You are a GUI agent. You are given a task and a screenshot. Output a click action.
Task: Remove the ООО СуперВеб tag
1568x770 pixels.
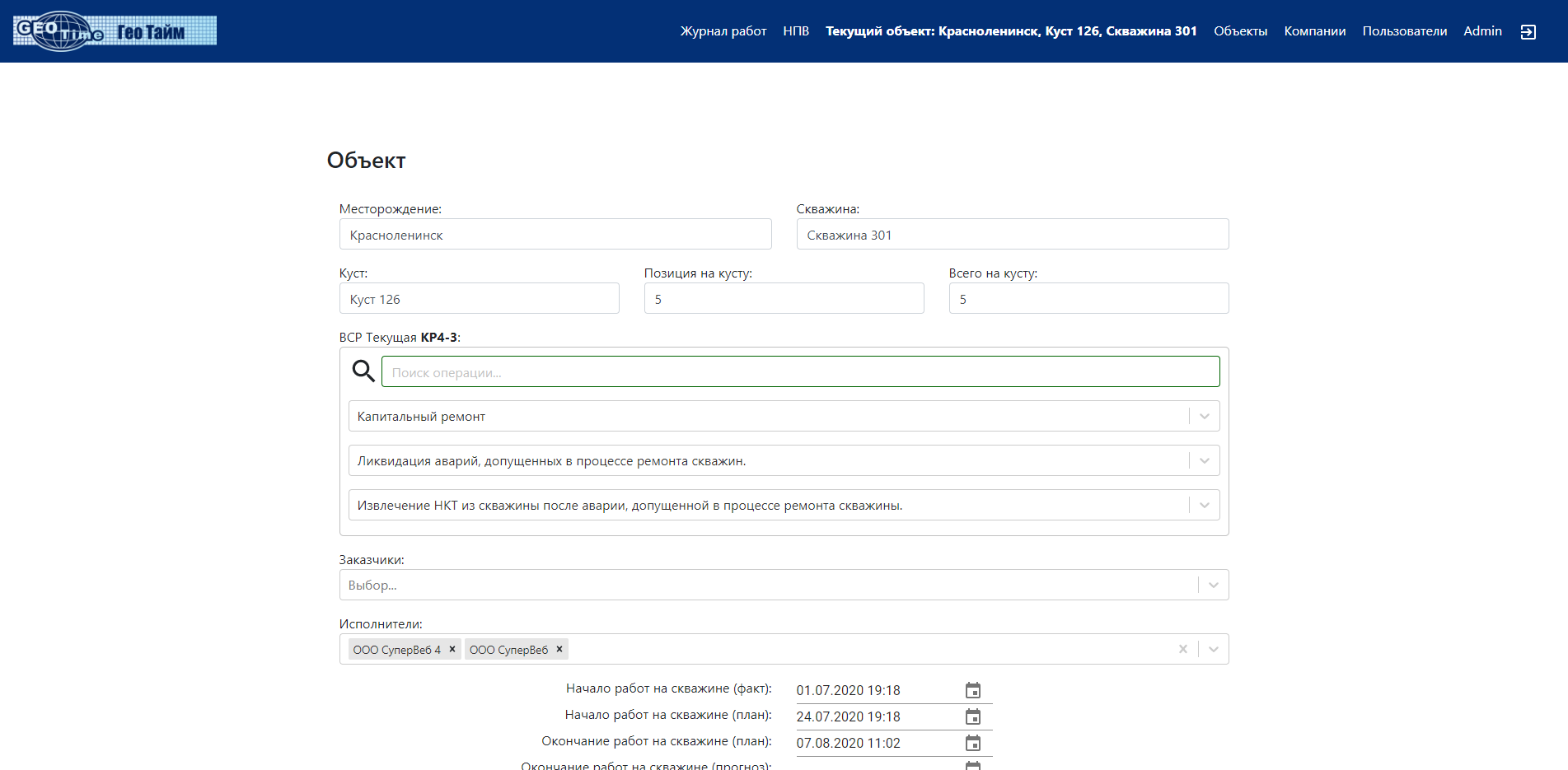pos(559,649)
